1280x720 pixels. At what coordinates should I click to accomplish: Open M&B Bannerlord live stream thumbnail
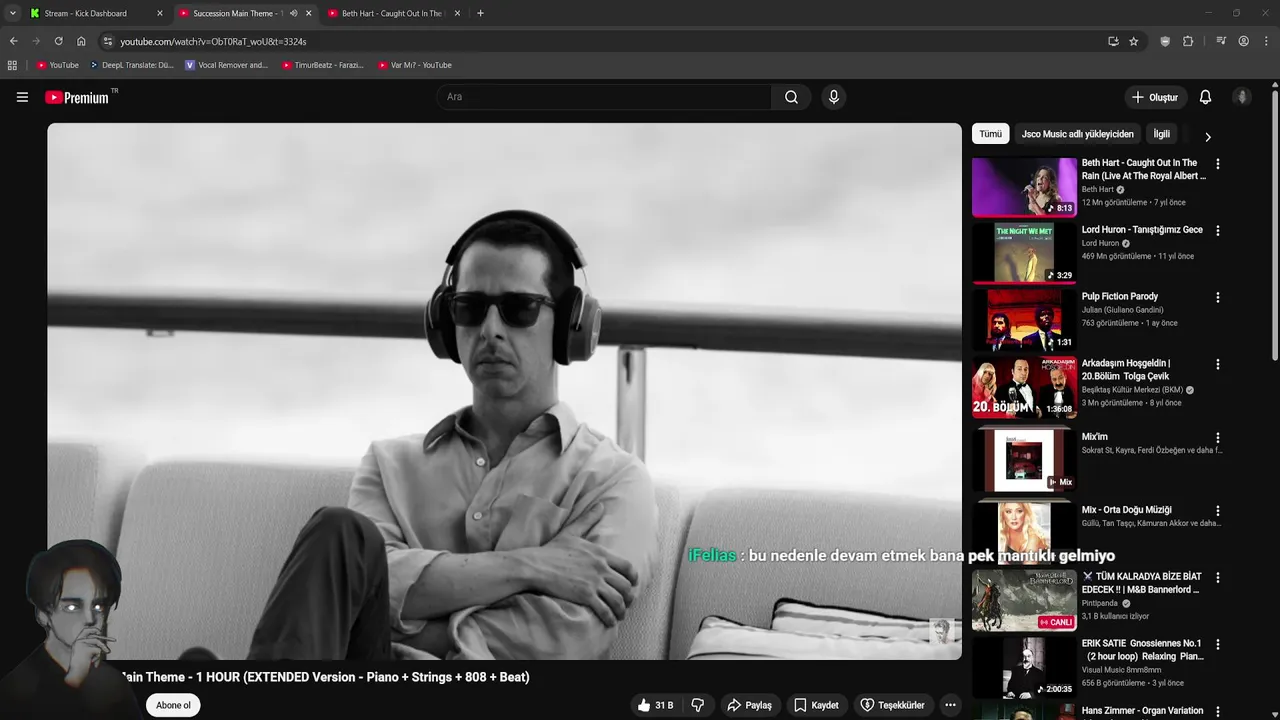point(1024,600)
